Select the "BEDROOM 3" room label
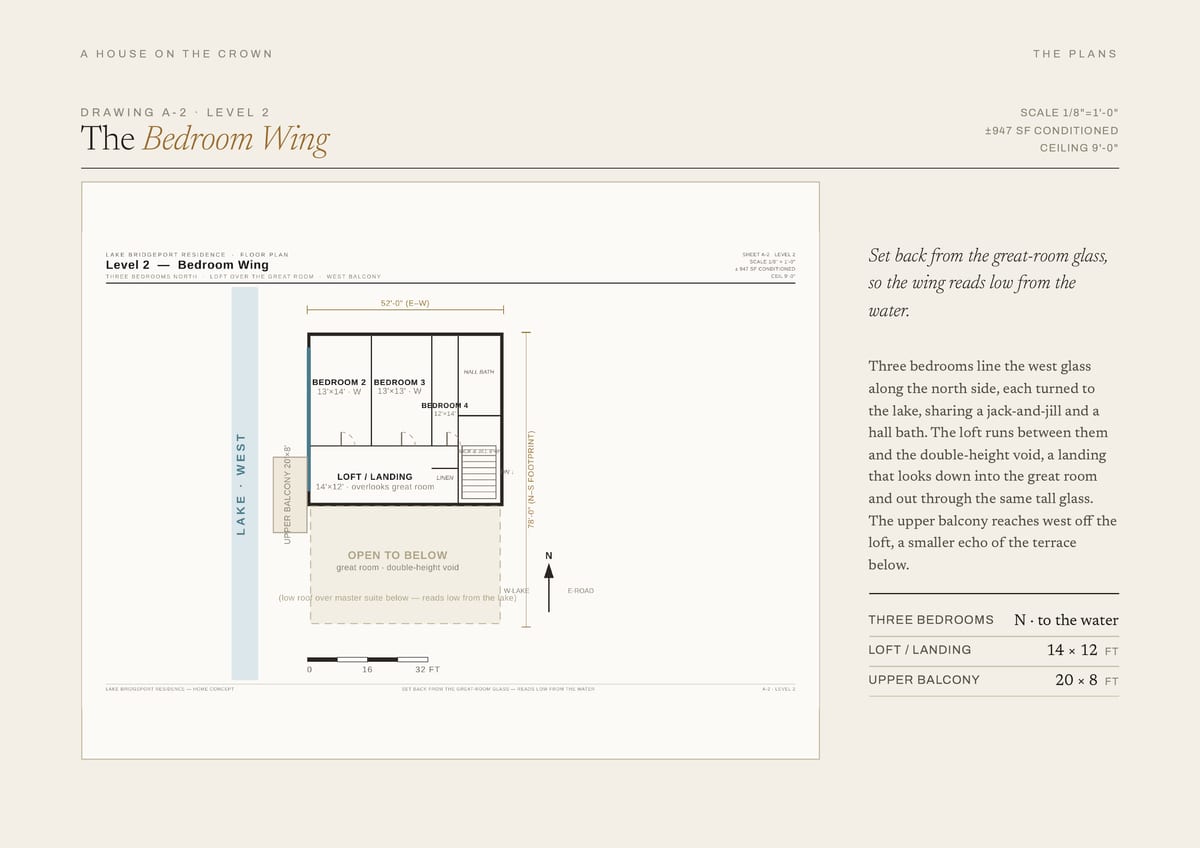Screen dimensions: 1200x848 399,382
